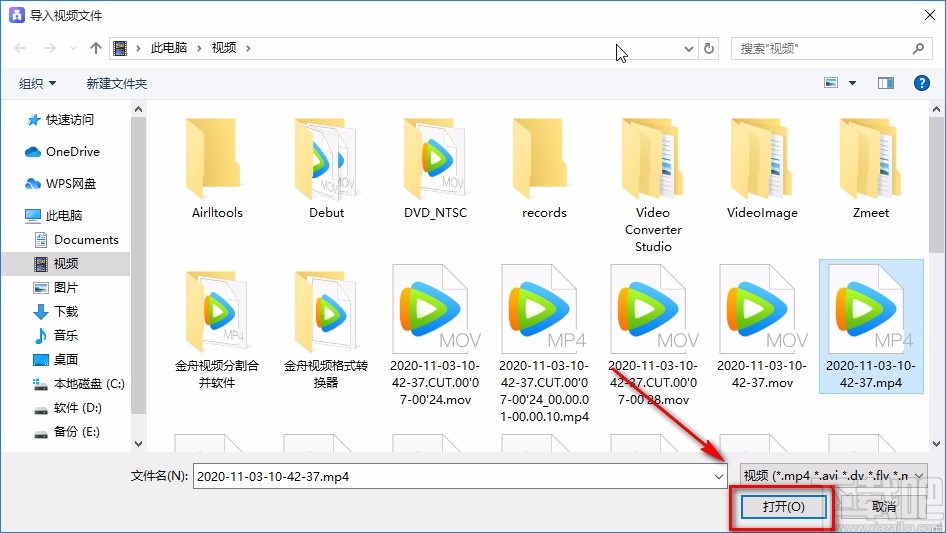This screenshot has height=533, width=946.
Task: Select the Airlltools folder
Action: point(217,169)
